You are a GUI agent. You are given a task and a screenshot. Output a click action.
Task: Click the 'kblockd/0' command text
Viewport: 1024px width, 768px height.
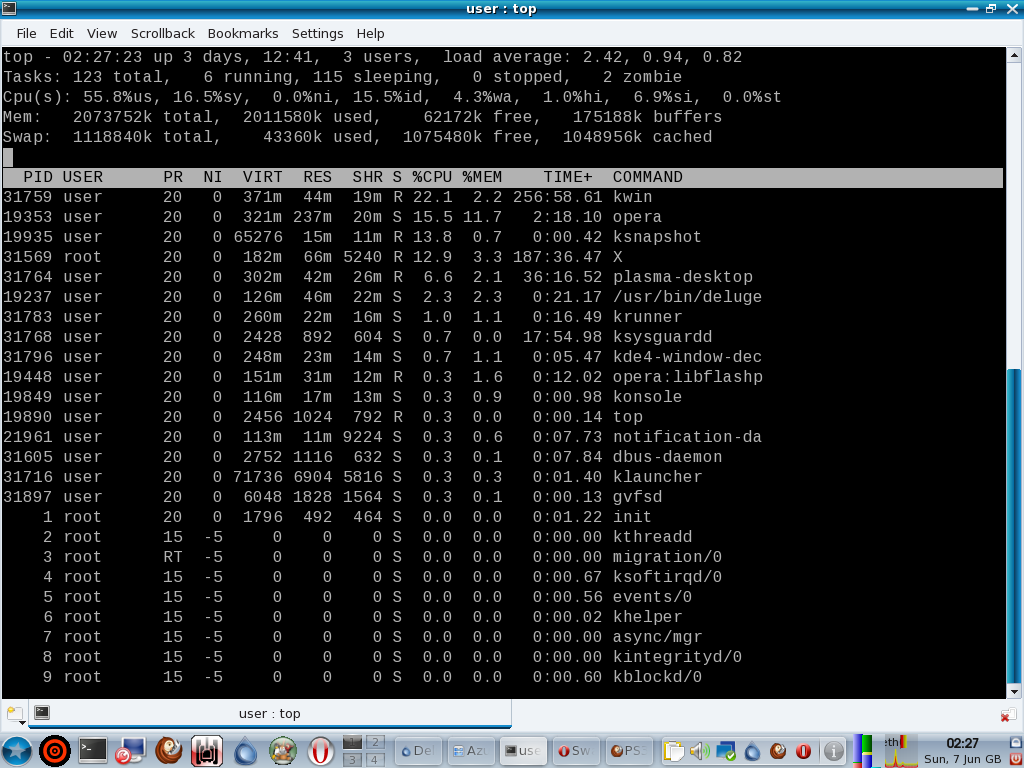coord(657,677)
